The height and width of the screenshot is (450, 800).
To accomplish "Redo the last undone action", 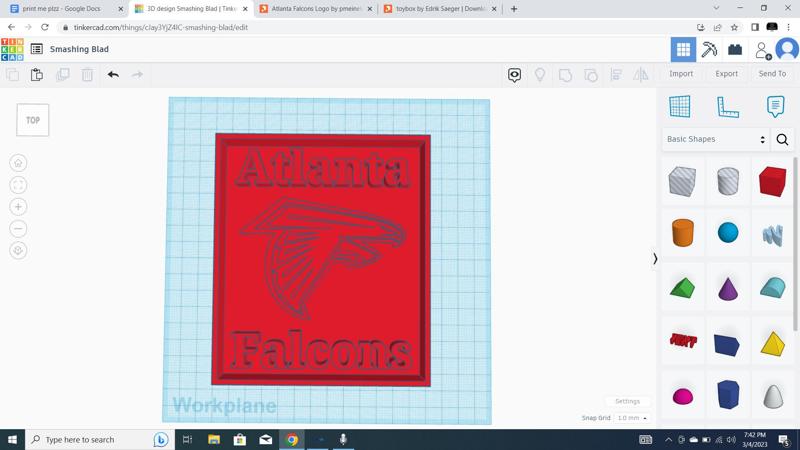I will pos(137,74).
